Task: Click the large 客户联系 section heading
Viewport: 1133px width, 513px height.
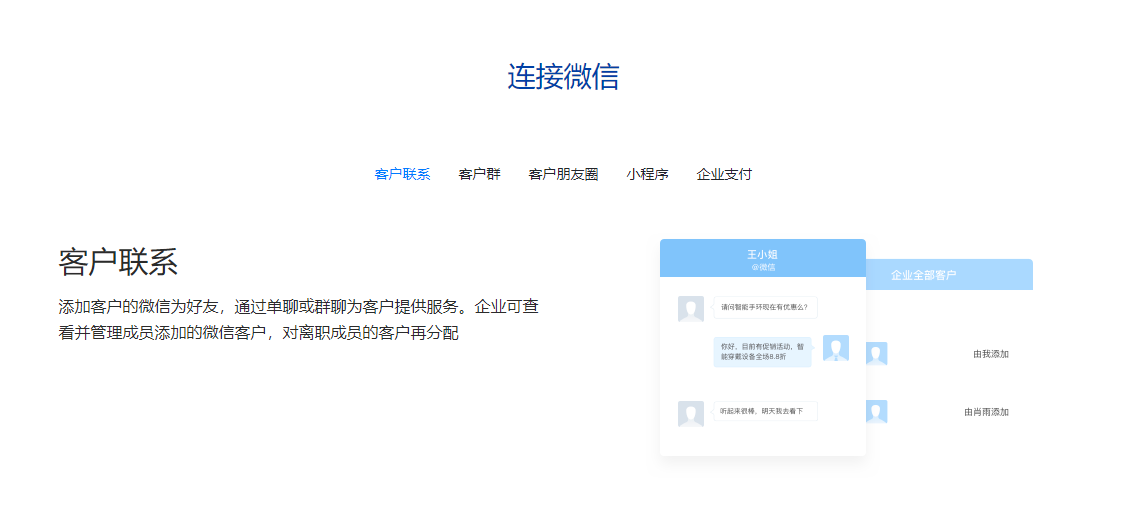Action: click(118, 262)
